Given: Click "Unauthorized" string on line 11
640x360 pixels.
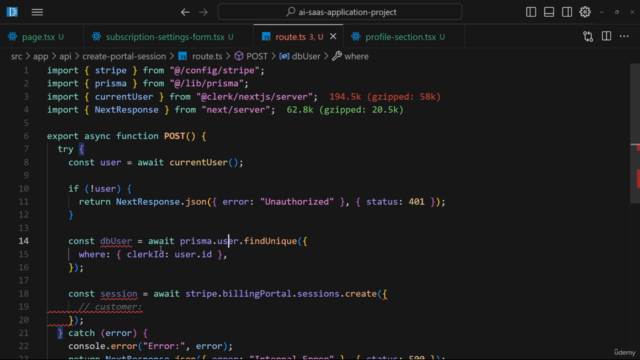Looking at the screenshot, I should (297, 202).
